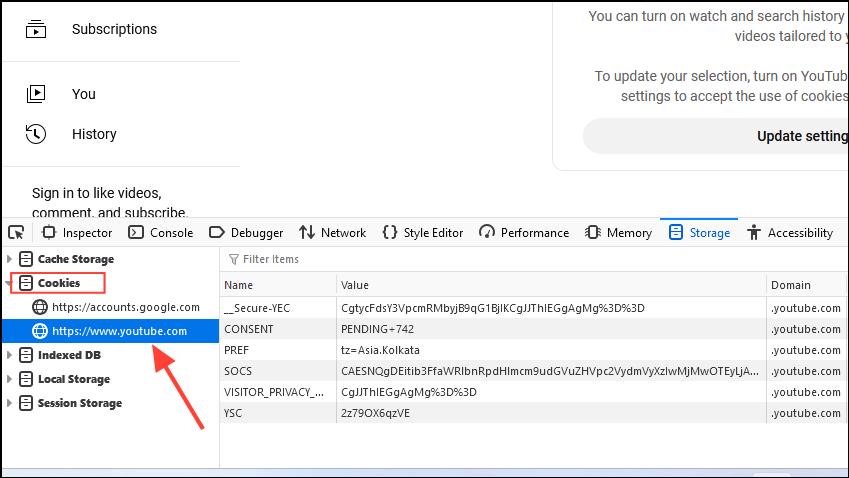Open the Accessibility tab
This screenshot has height=478, width=849.
coord(789,233)
